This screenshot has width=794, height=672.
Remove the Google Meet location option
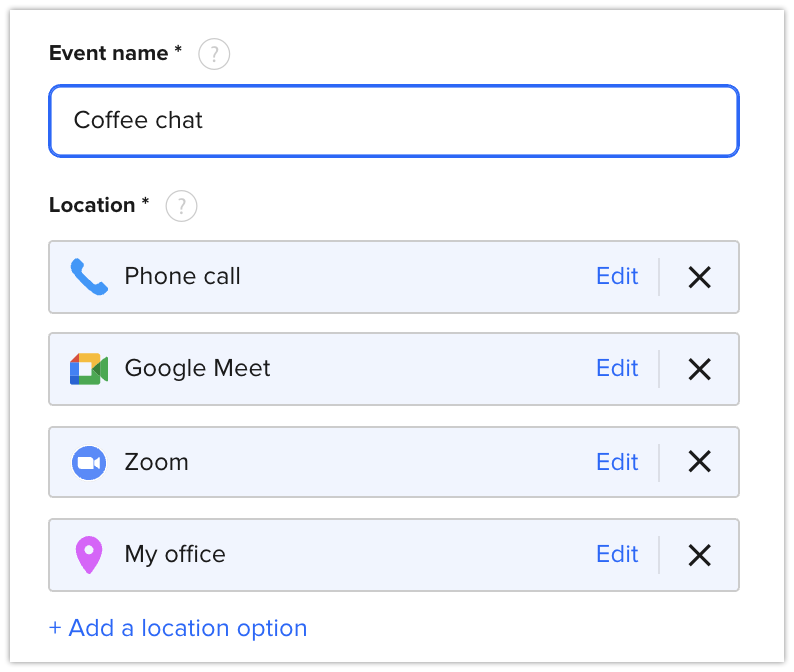click(699, 369)
